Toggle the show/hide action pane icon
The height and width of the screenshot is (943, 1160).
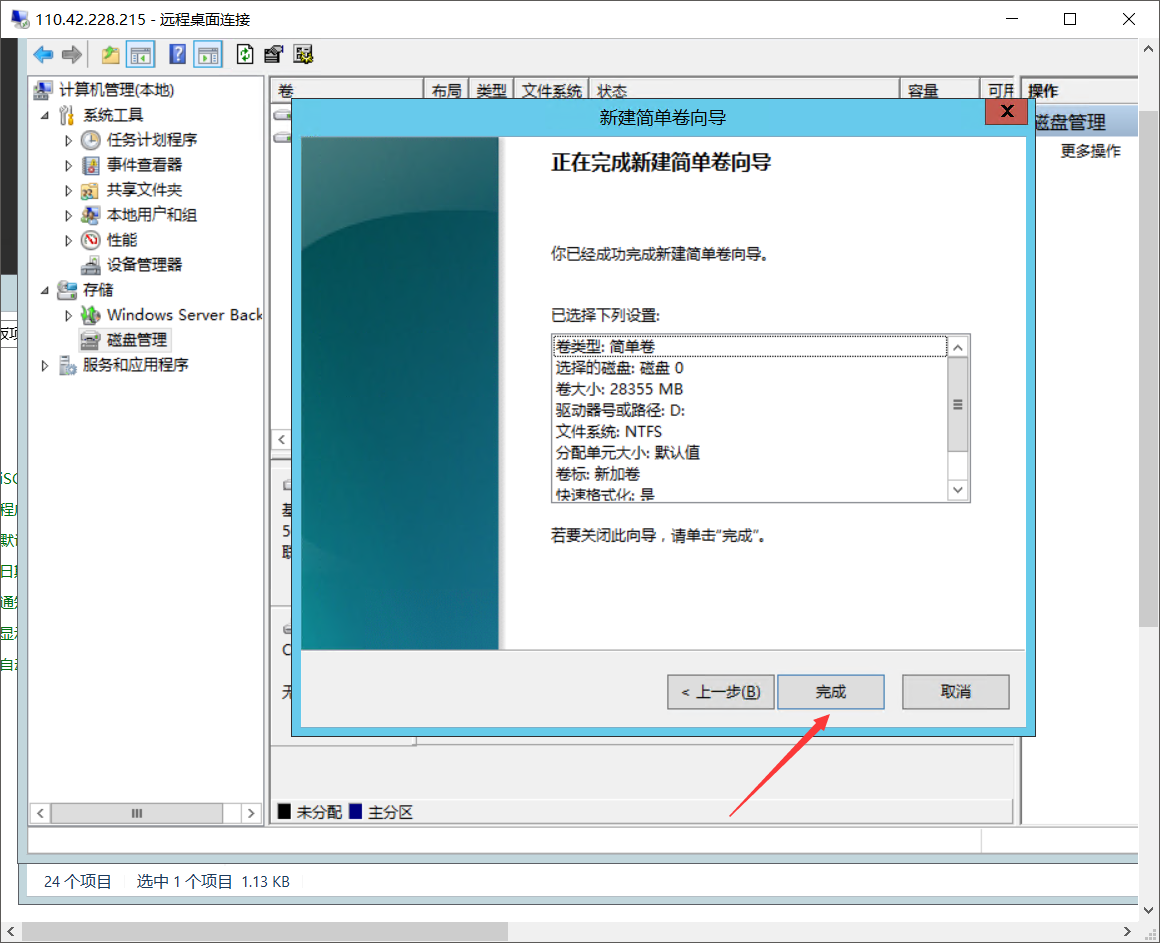click(x=208, y=55)
